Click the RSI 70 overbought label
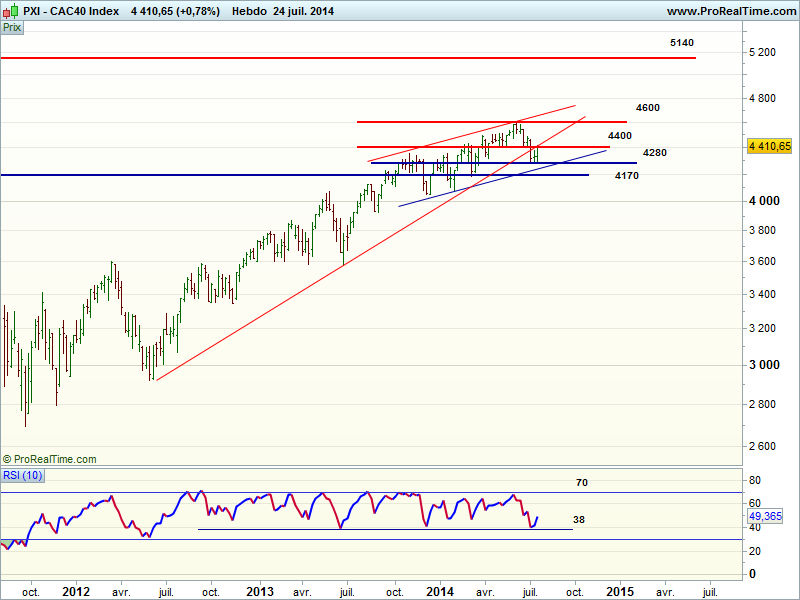This screenshot has height=600, width=800. (x=581, y=482)
